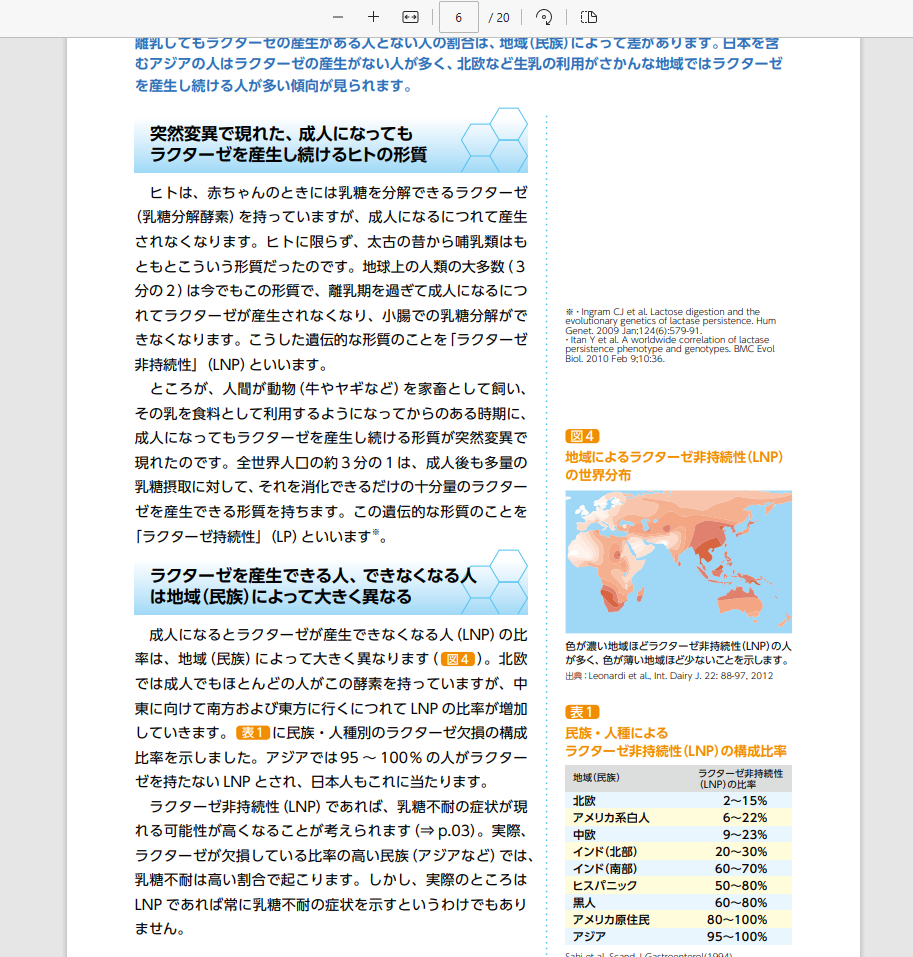Click the page number input field
The height and width of the screenshot is (957, 913).
click(x=458, y=17)
